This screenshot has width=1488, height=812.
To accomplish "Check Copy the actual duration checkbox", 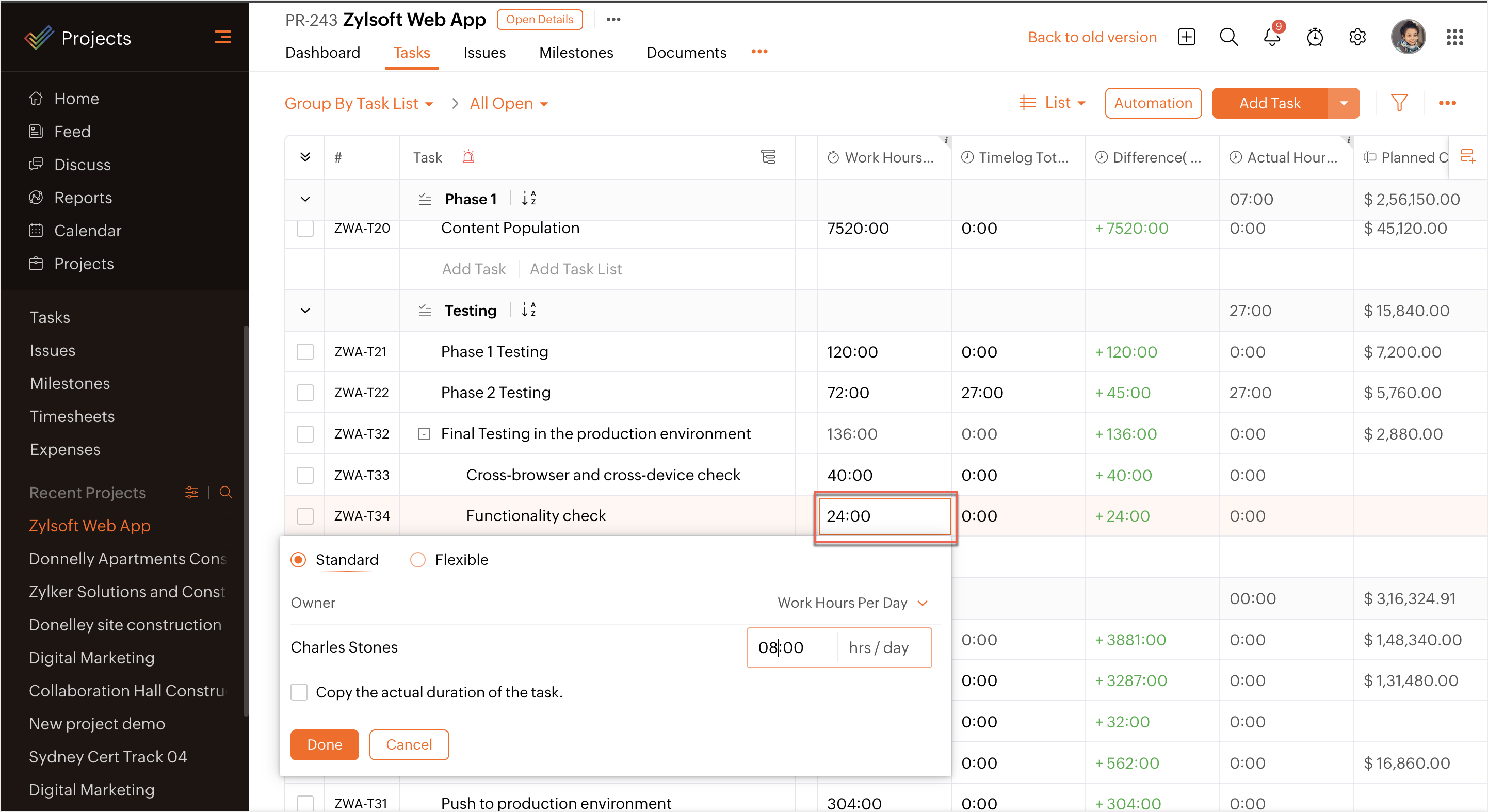I will point(299,692).
